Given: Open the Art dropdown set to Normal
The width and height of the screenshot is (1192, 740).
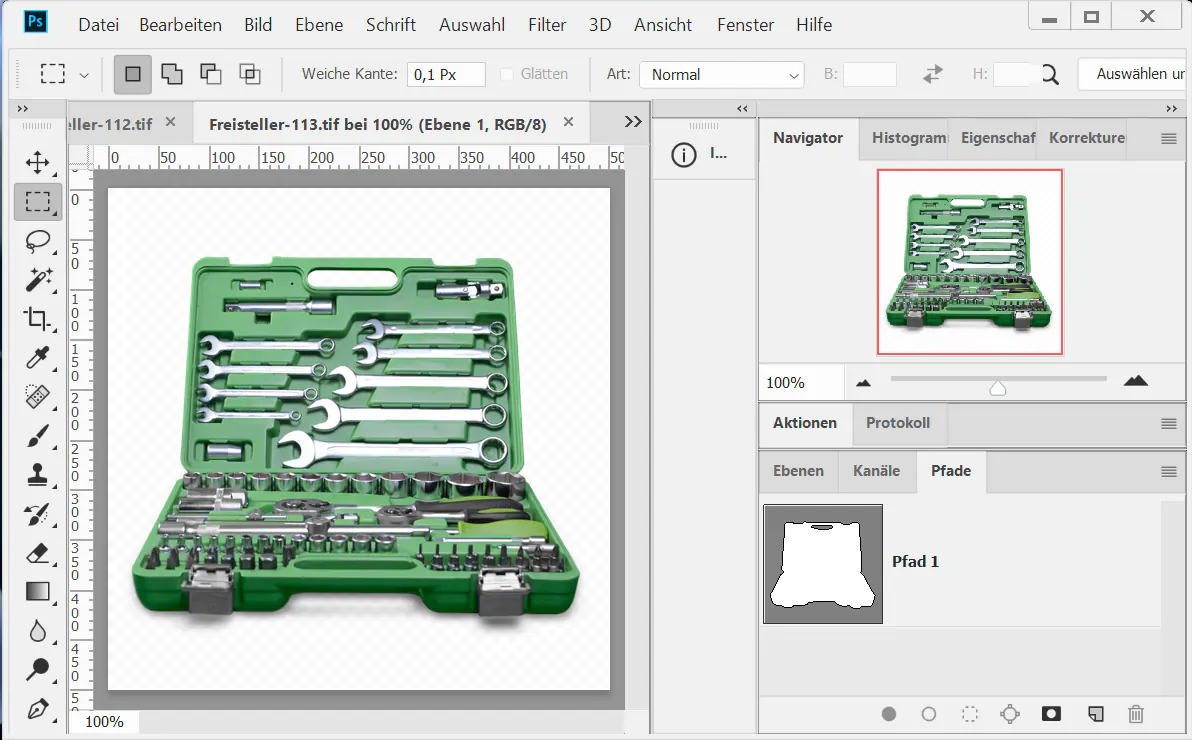Looking at the screenshot, I should coord(722,75).
